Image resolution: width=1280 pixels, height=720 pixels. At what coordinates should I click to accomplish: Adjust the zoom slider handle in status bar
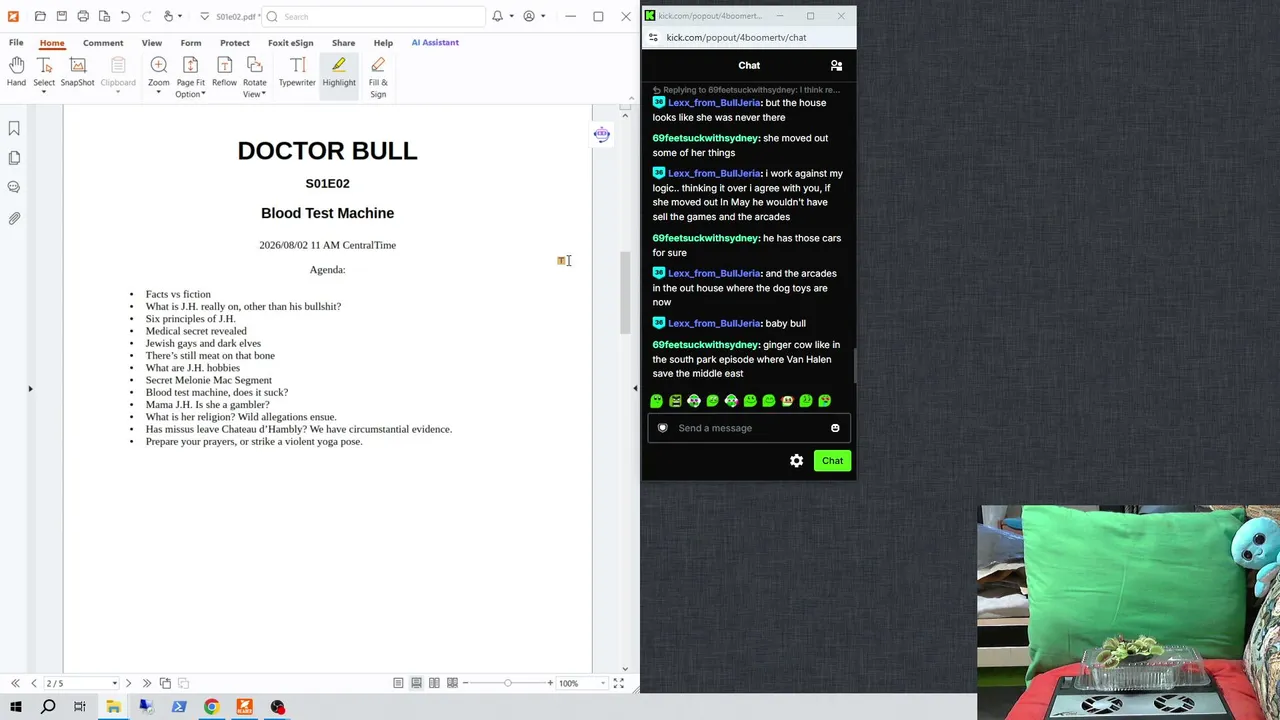click(x=508, y=683)
